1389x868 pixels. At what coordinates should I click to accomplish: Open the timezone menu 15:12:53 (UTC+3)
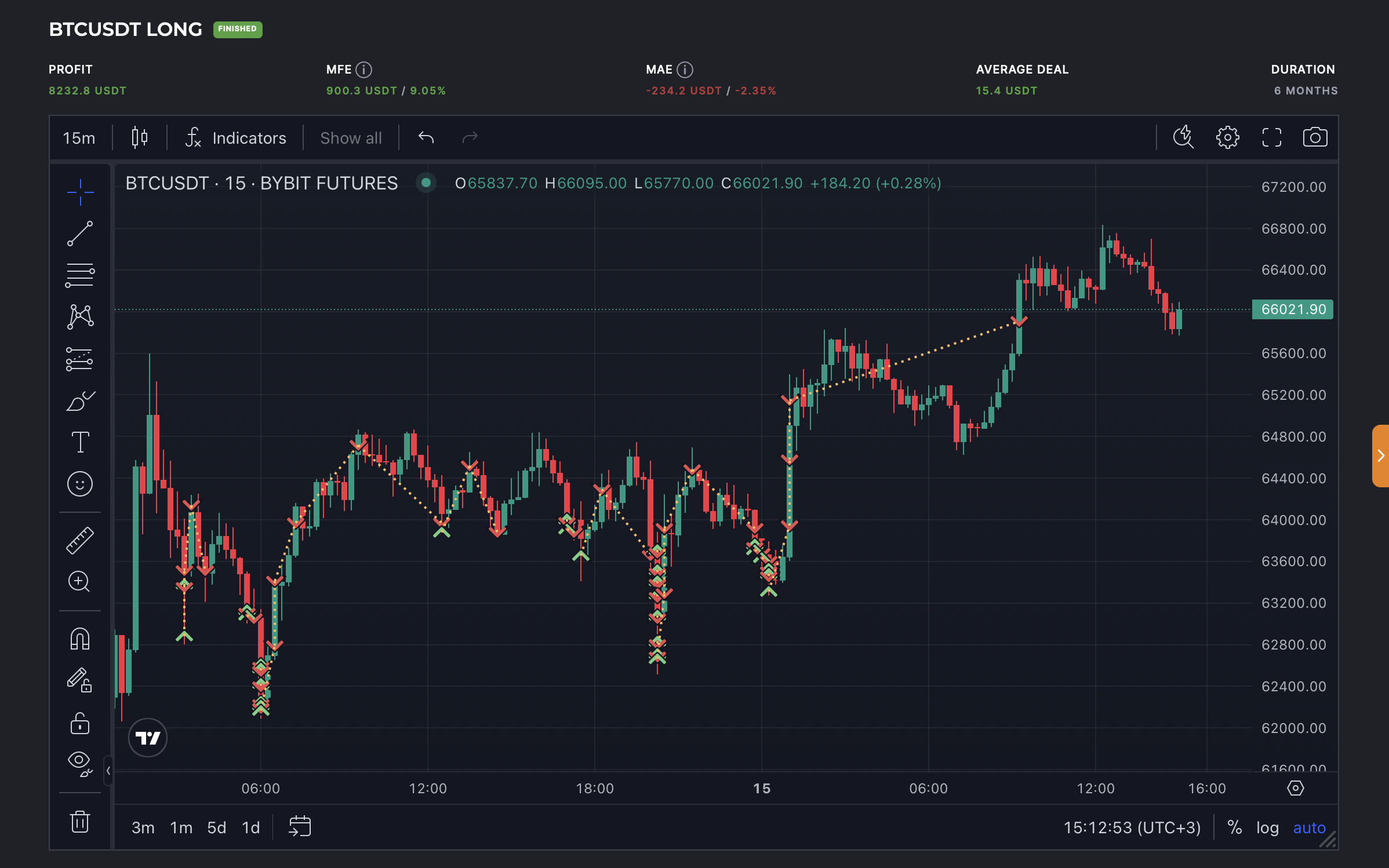1132,827
